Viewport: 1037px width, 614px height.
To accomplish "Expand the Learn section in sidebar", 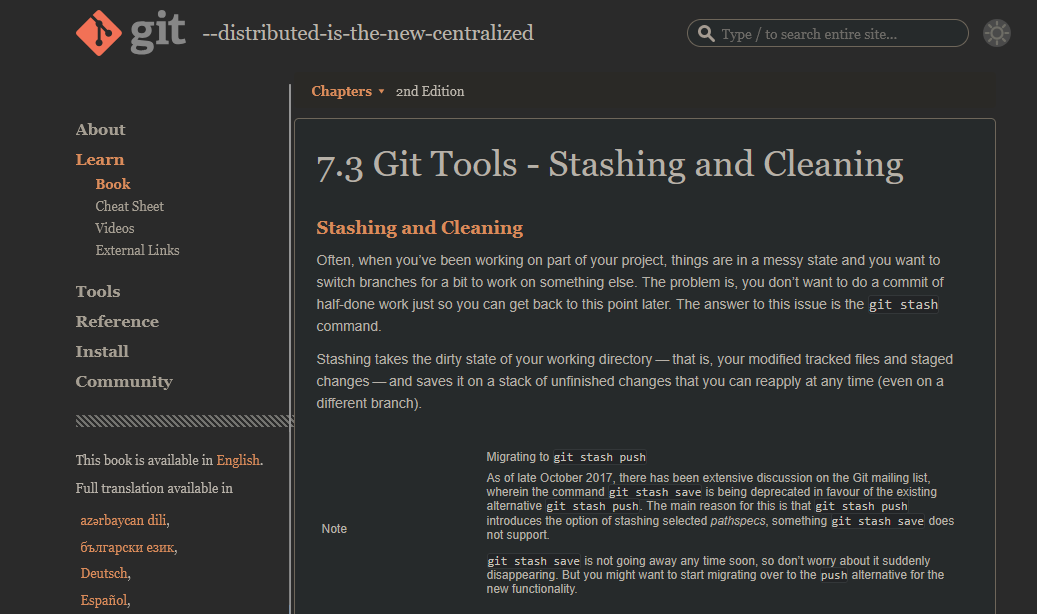I will tap(99, 159).
